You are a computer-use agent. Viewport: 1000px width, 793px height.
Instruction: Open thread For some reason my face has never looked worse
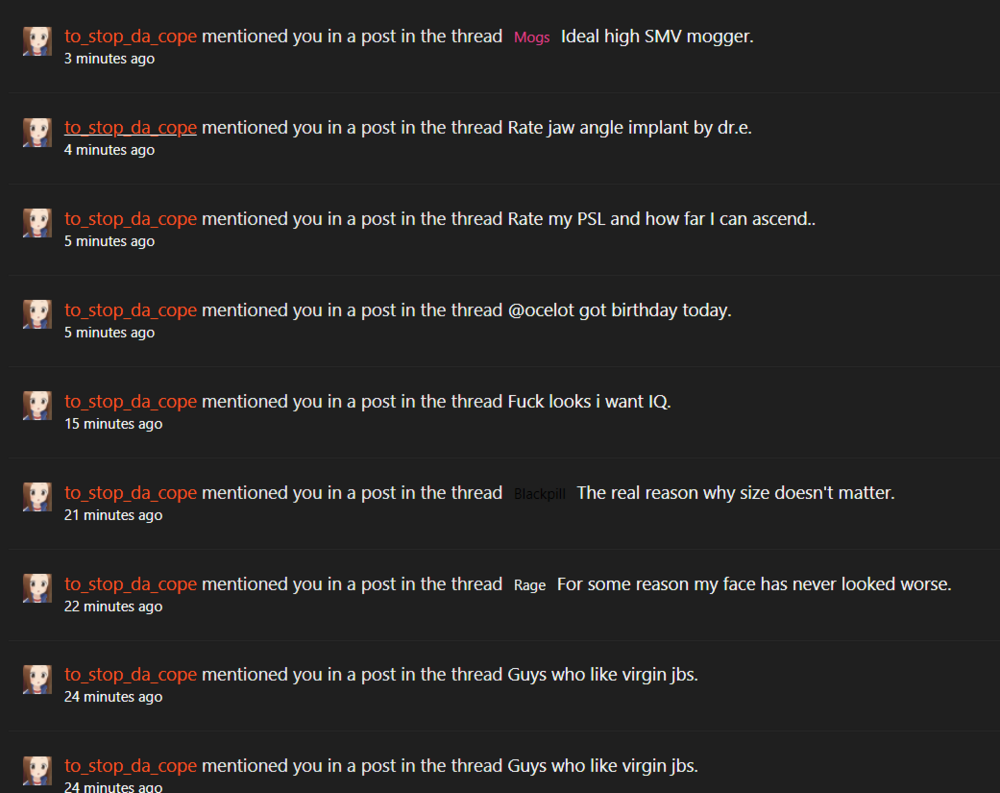point(754,584)
